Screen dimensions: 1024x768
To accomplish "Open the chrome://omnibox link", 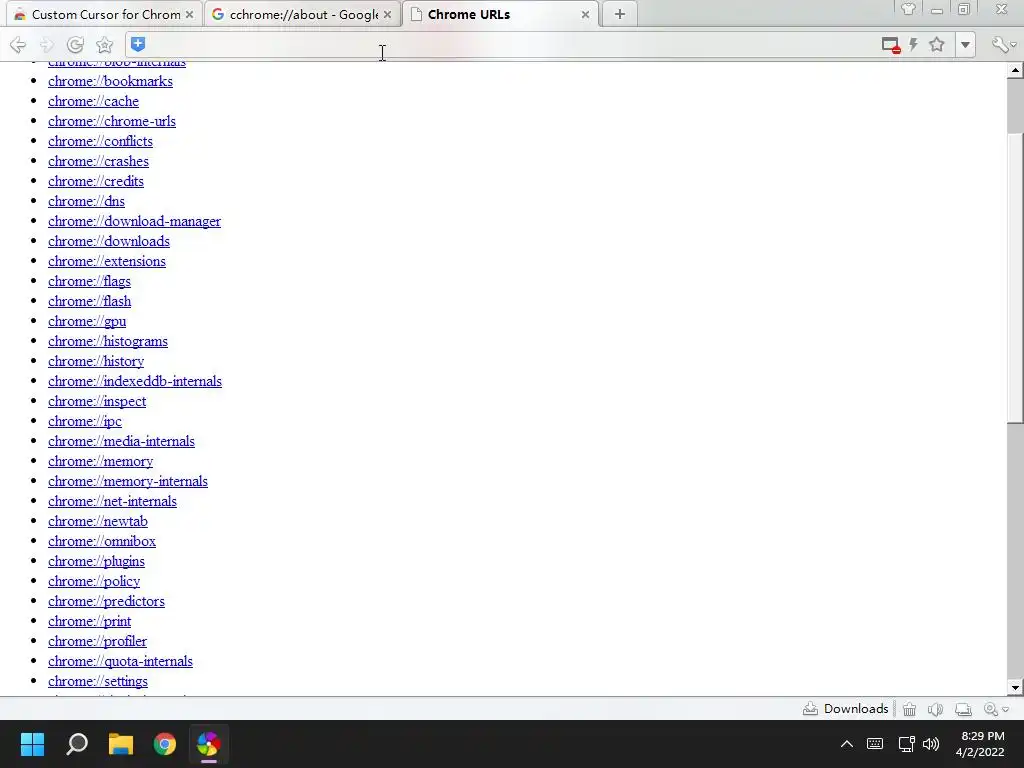I will coord(101,541).
